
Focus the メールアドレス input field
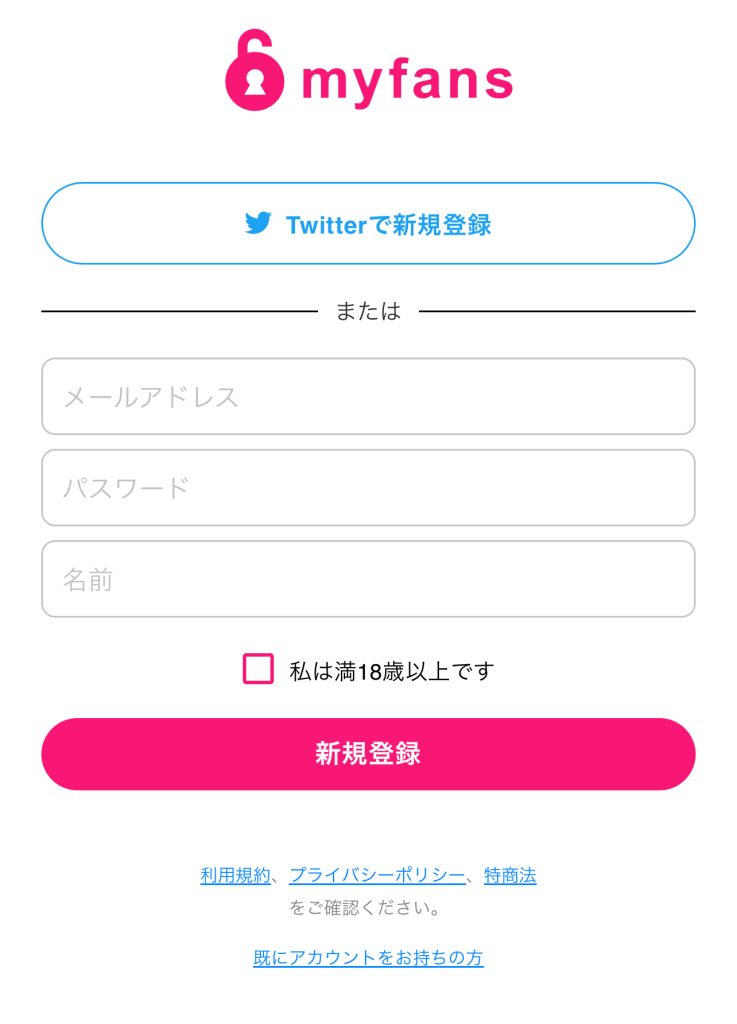[368, 397]
